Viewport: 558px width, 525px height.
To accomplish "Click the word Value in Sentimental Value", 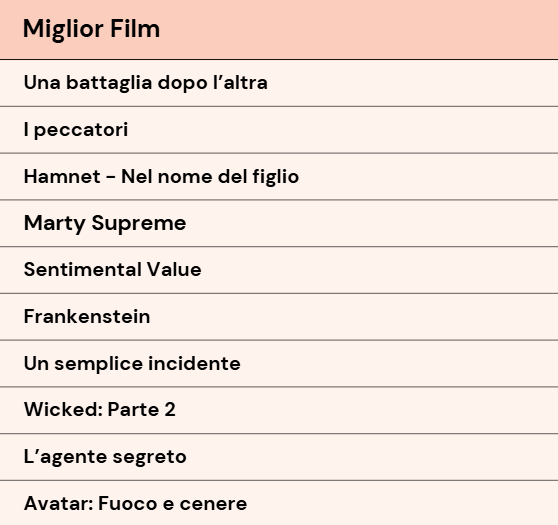I will tap(174, 269).
